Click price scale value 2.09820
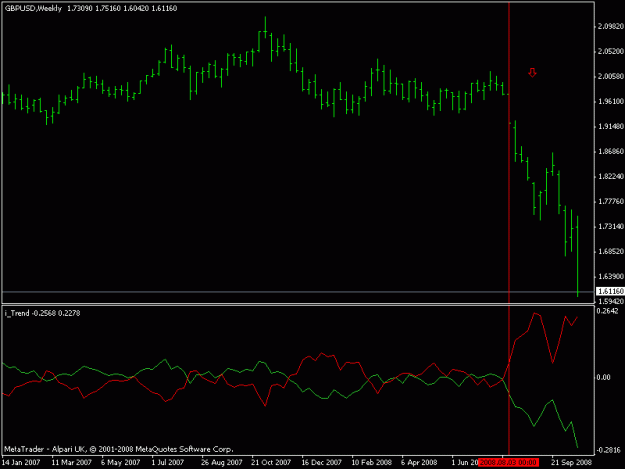625x469 pixels. pyautogui.click(x=611, y=26)
